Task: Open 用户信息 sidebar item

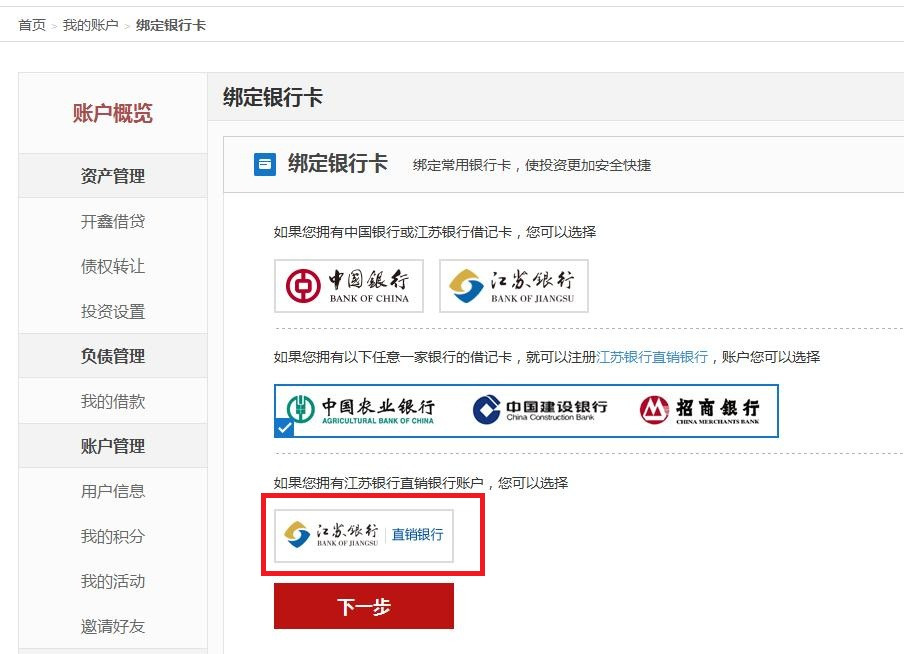Action: point(113,491)
